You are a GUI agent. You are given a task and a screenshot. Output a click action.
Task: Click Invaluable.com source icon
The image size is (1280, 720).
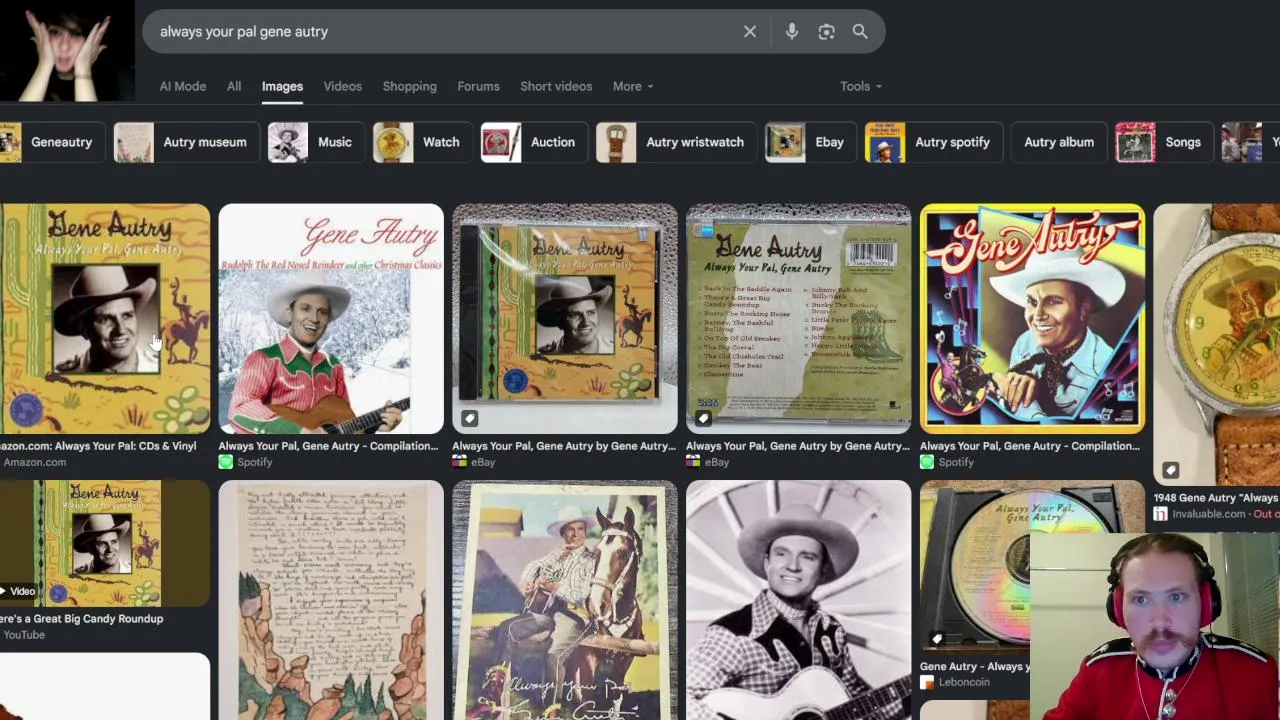[1160, 514]
